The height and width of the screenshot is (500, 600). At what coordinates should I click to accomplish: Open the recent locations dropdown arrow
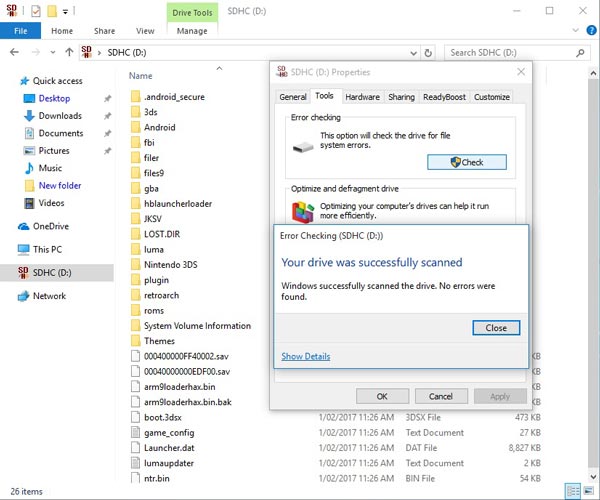coord(53,52)
